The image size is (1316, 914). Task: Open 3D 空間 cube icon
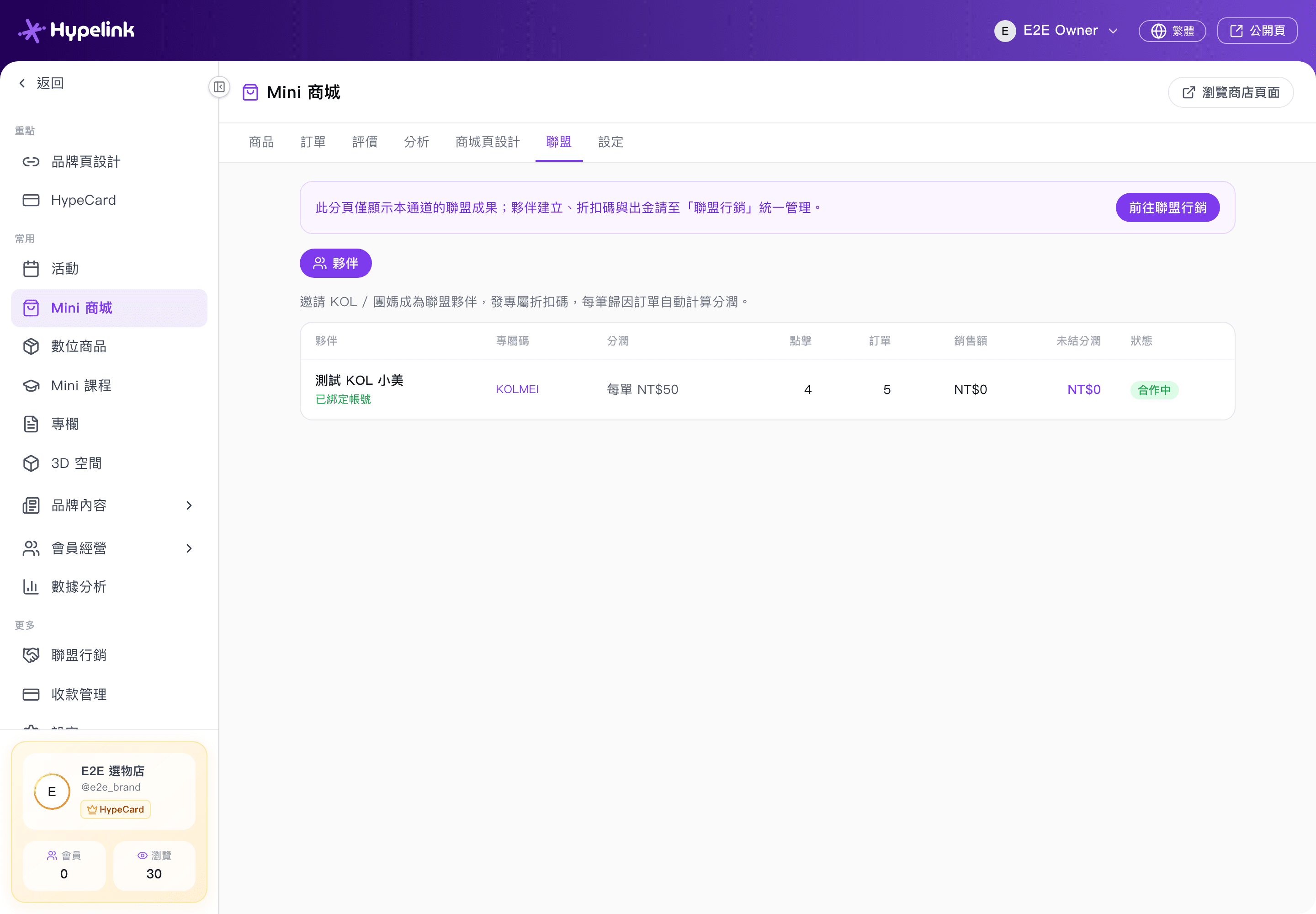(31, 463)
